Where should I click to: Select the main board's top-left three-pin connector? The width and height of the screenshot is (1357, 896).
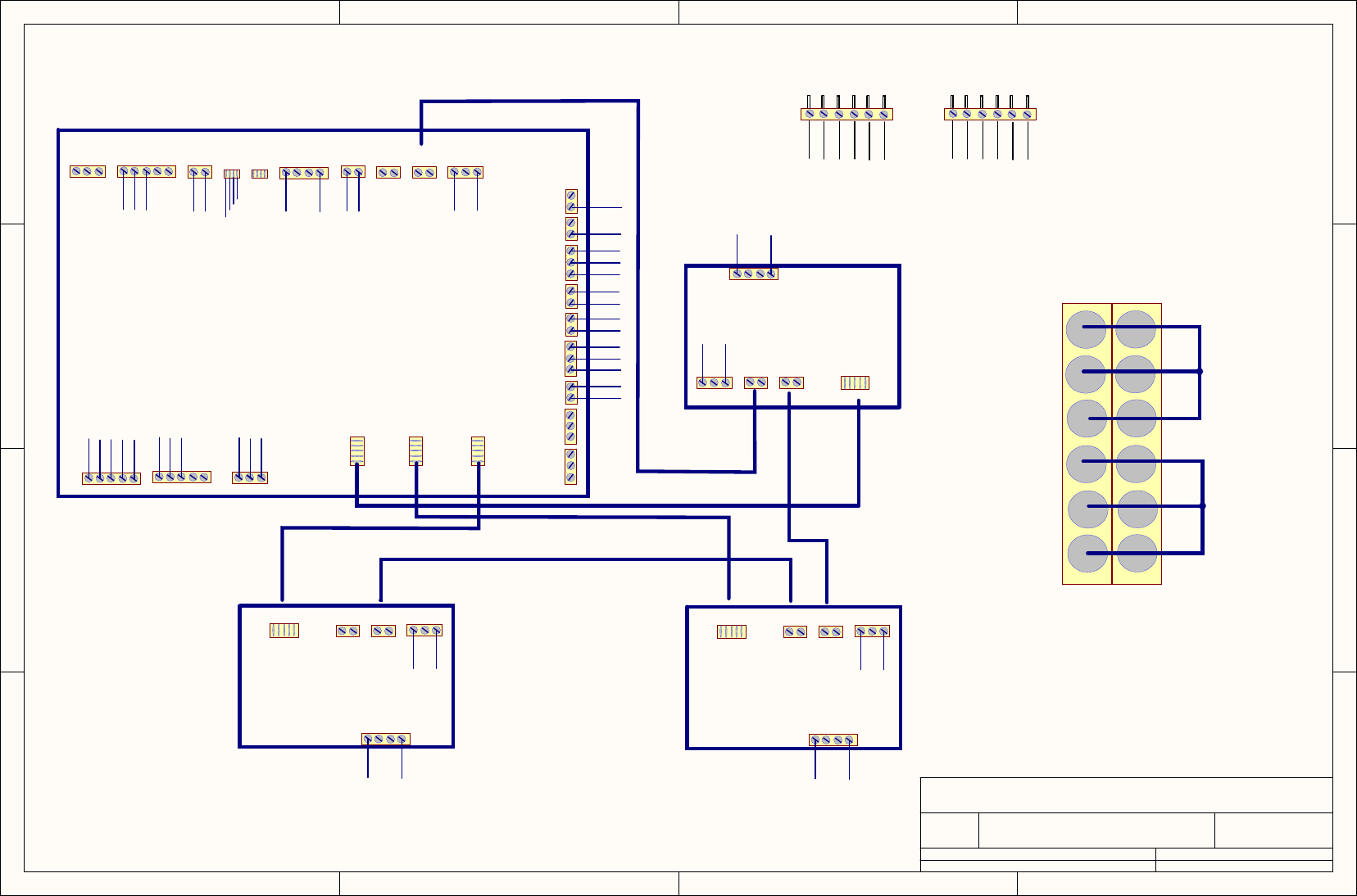coord(88,171)
